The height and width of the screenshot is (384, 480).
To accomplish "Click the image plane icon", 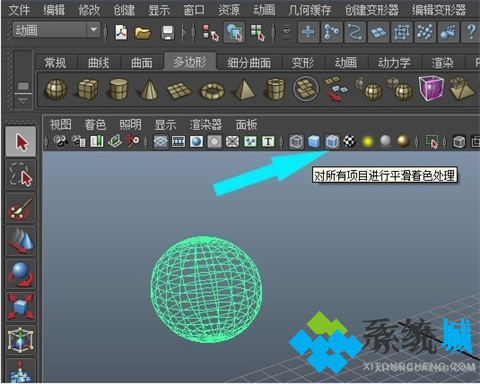I will pyautogui.click(x=115, y=142).
